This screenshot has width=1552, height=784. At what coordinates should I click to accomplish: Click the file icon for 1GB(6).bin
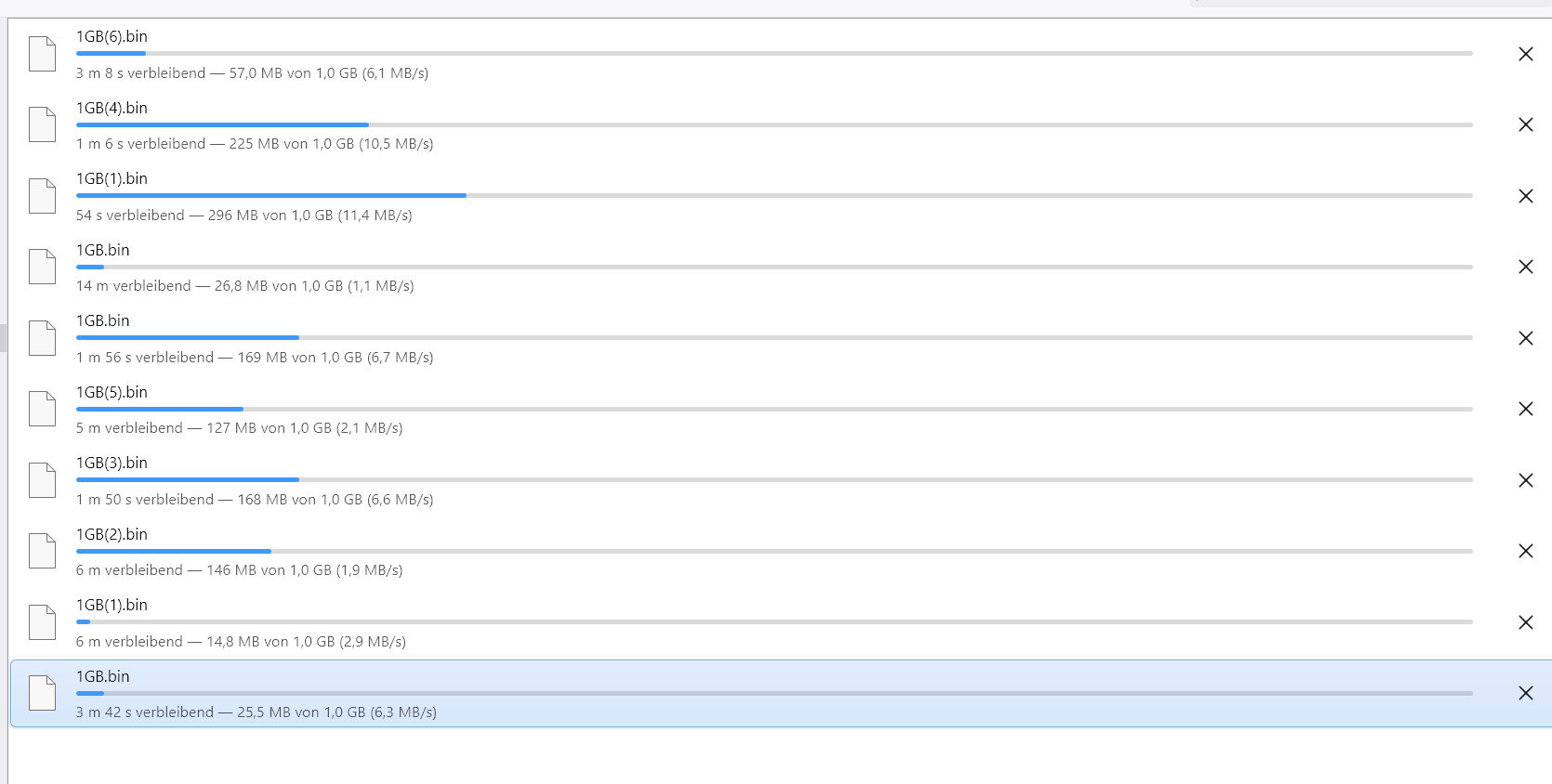(x=42, y=54)
